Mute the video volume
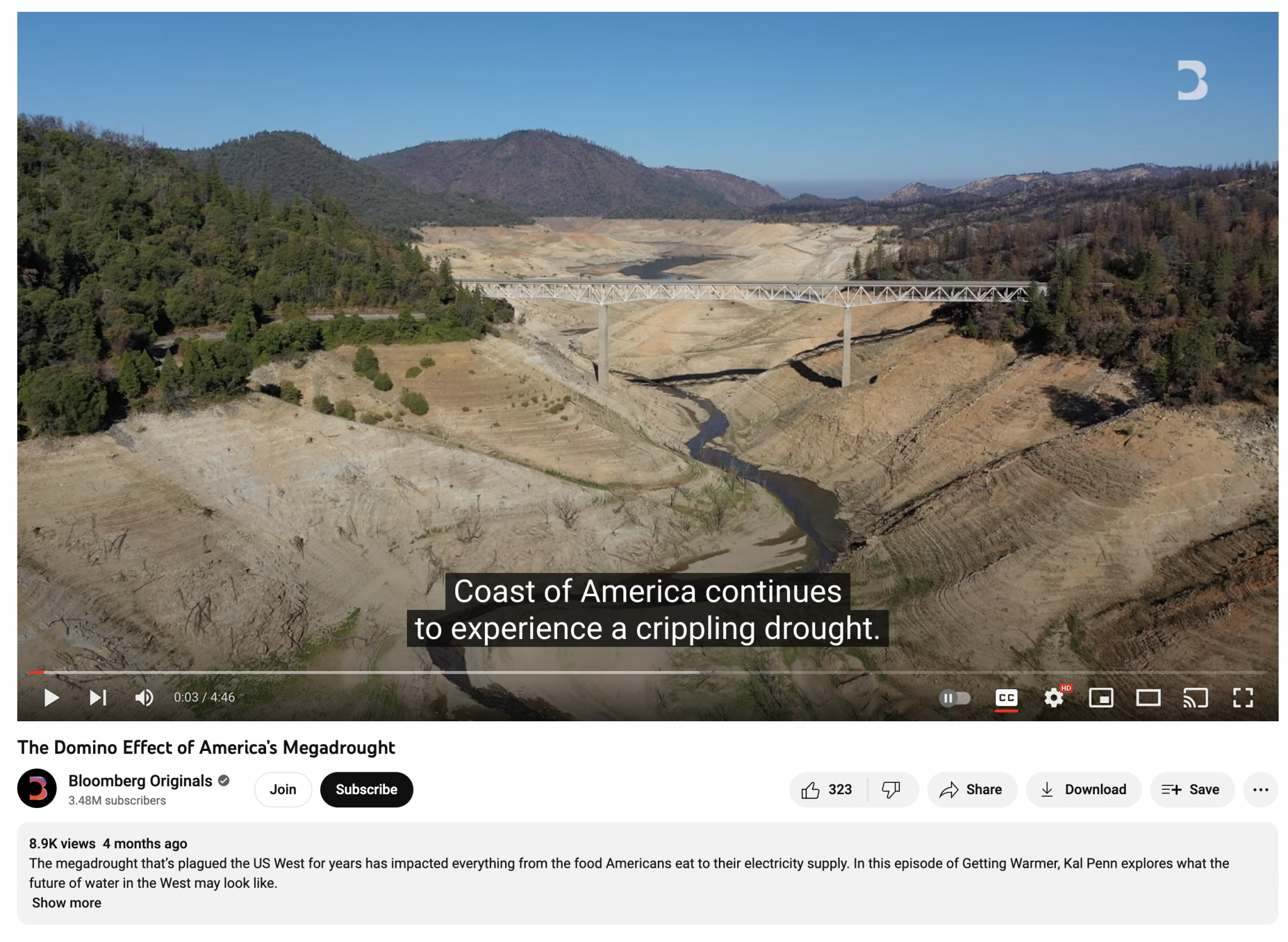The width and height of the screenshot is (1288, 942). click(144, 697)
